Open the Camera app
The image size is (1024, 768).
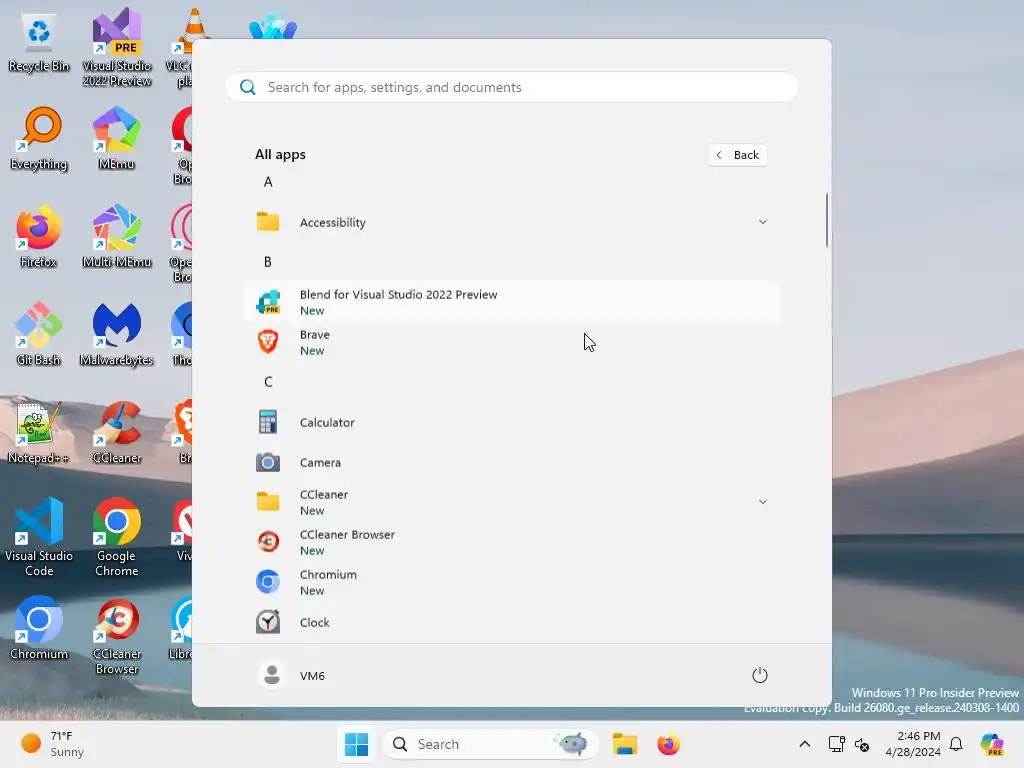(x=512, y=462)
